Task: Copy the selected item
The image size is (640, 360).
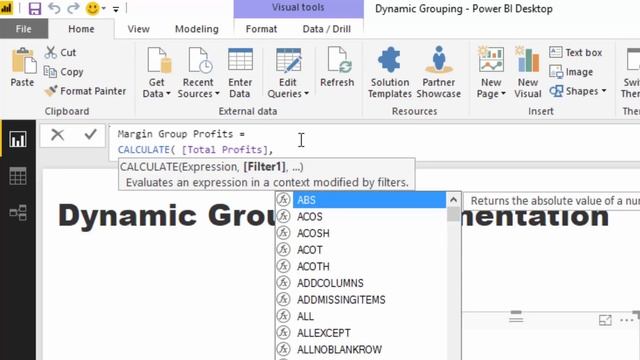Action: click(63, 72)
